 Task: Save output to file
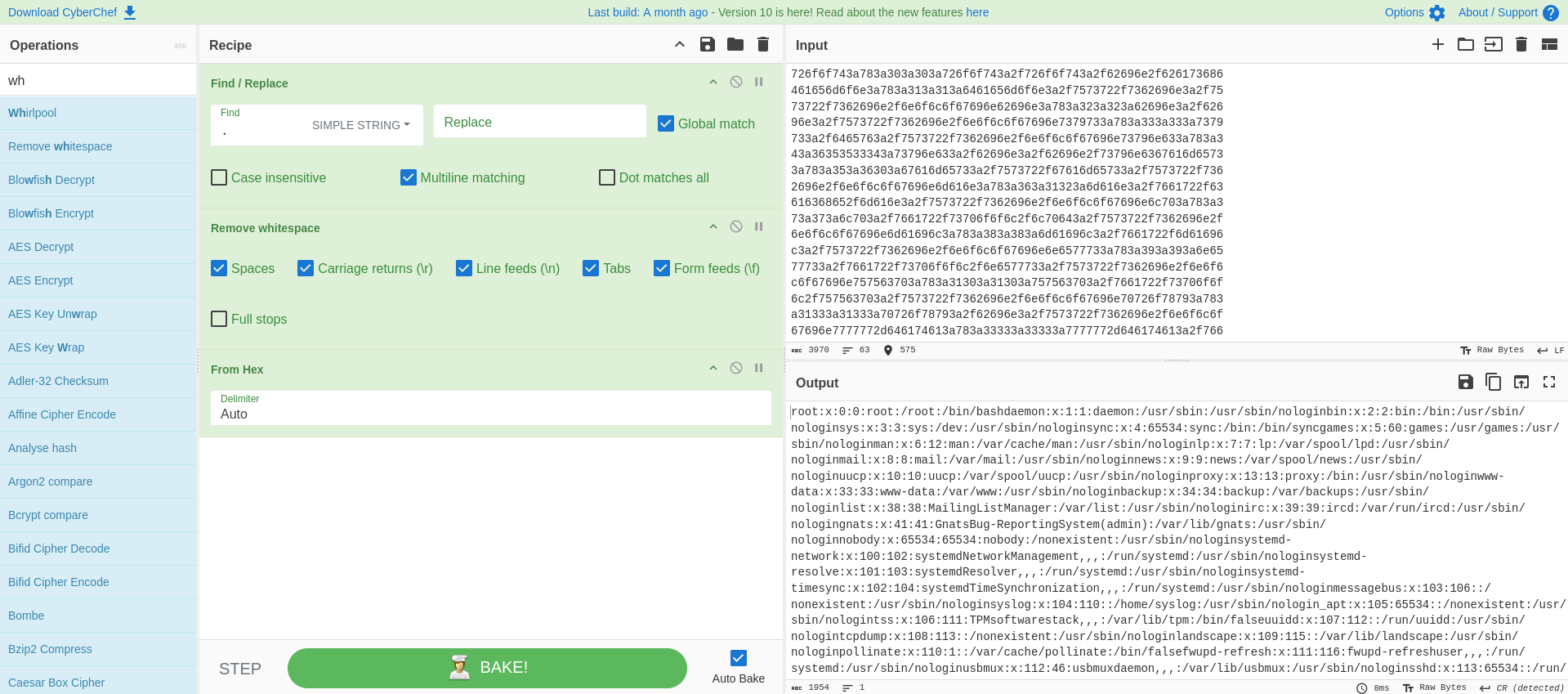click(x=1466, y=382)
